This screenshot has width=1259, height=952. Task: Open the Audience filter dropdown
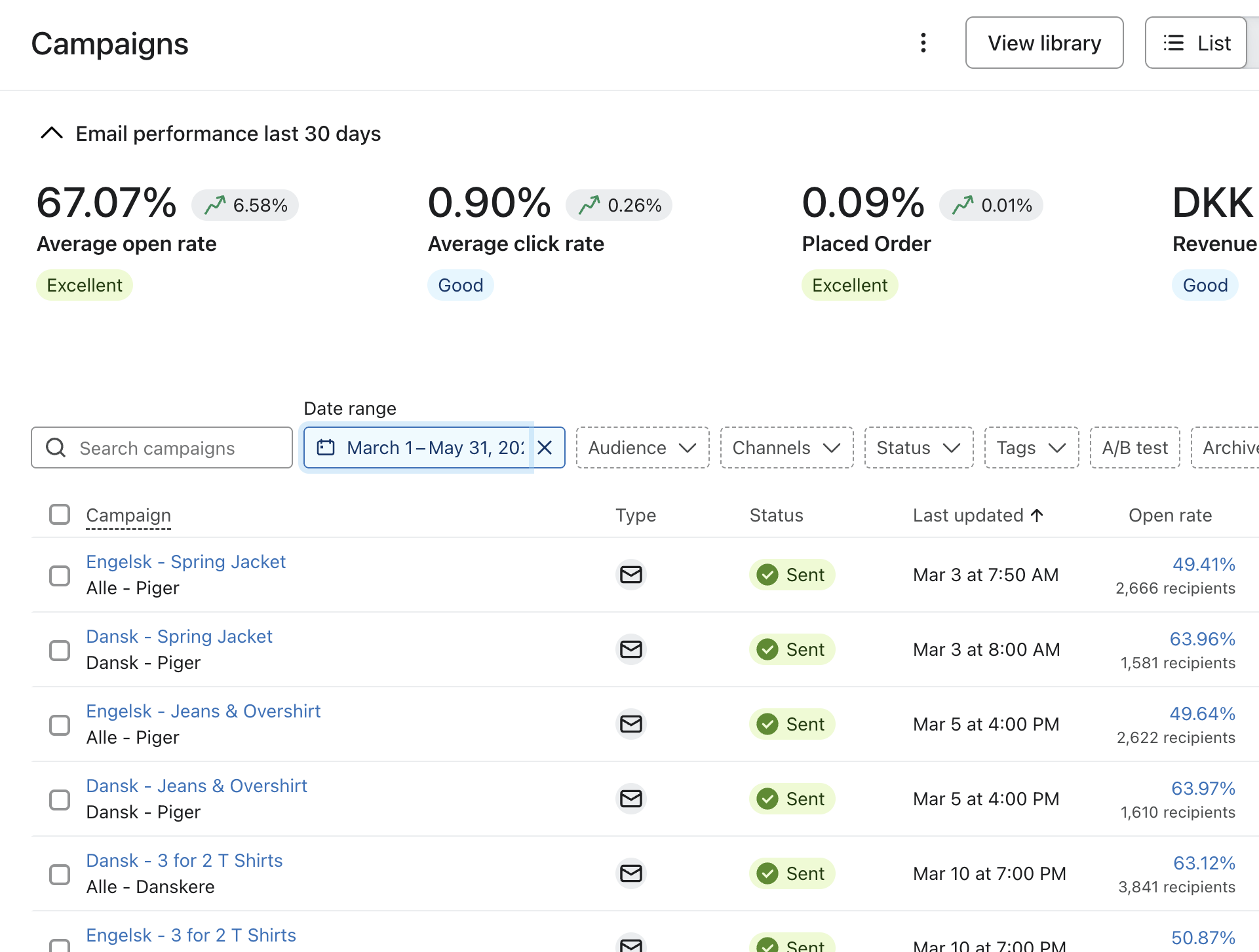pyautogui.click(x=642, y=447)
